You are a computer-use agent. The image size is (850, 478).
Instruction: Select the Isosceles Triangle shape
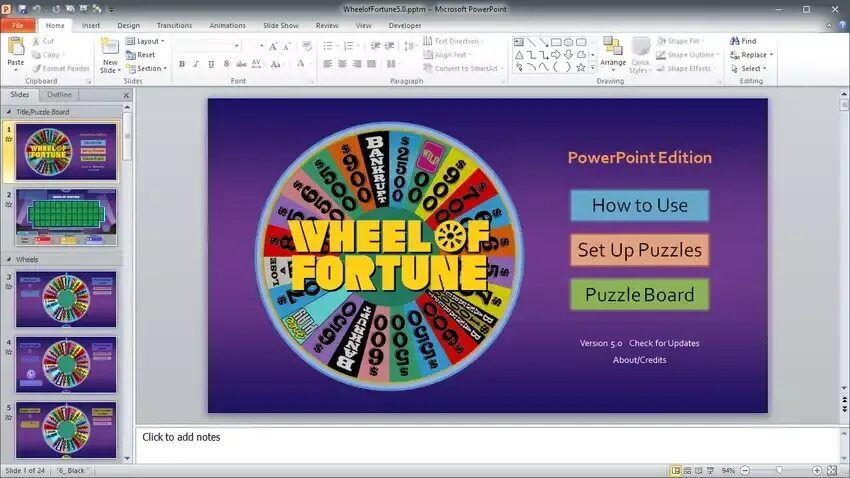519,55
